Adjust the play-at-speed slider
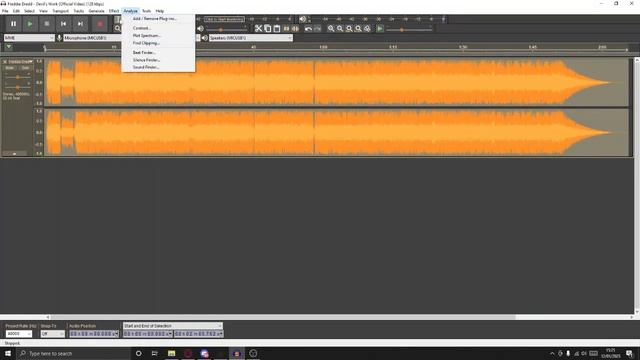The height and width of the screenshot is (360, 640). [x=409, y=29]
